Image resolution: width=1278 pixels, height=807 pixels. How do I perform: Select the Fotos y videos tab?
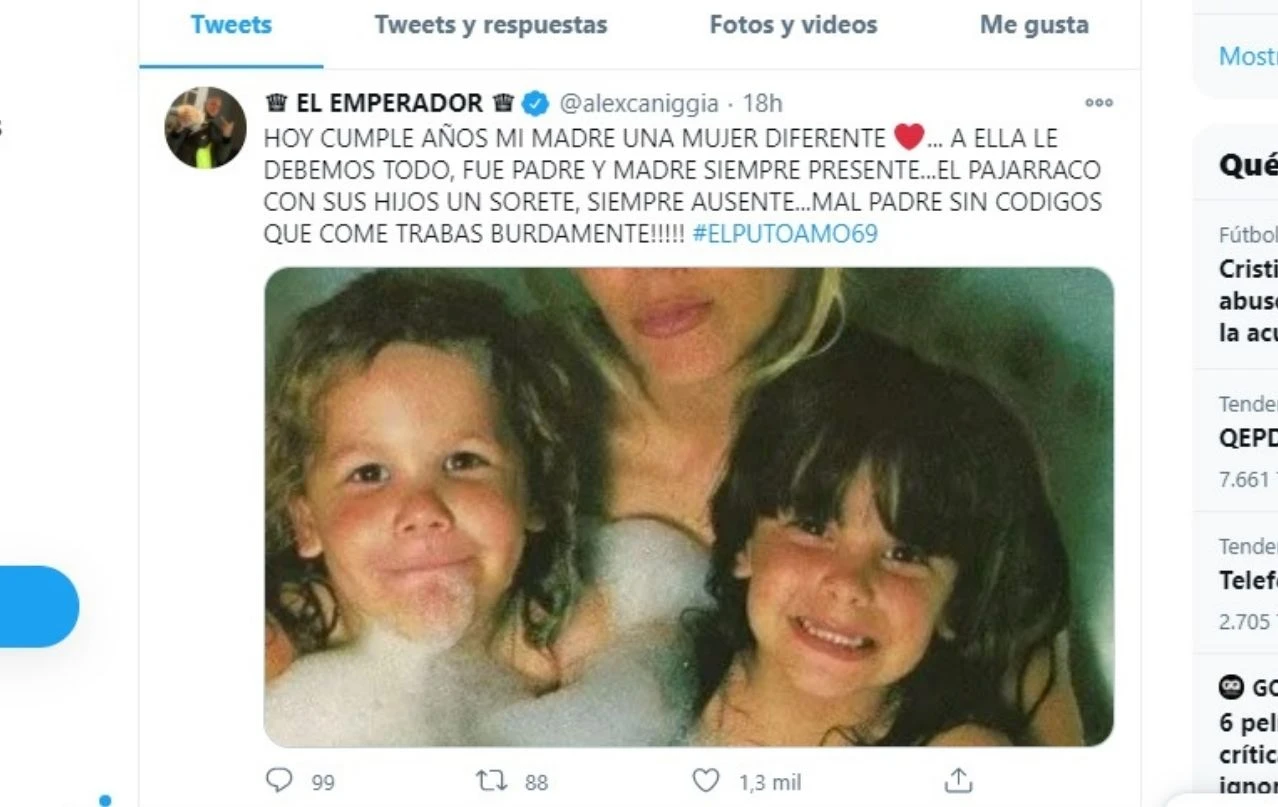(793, 25)
